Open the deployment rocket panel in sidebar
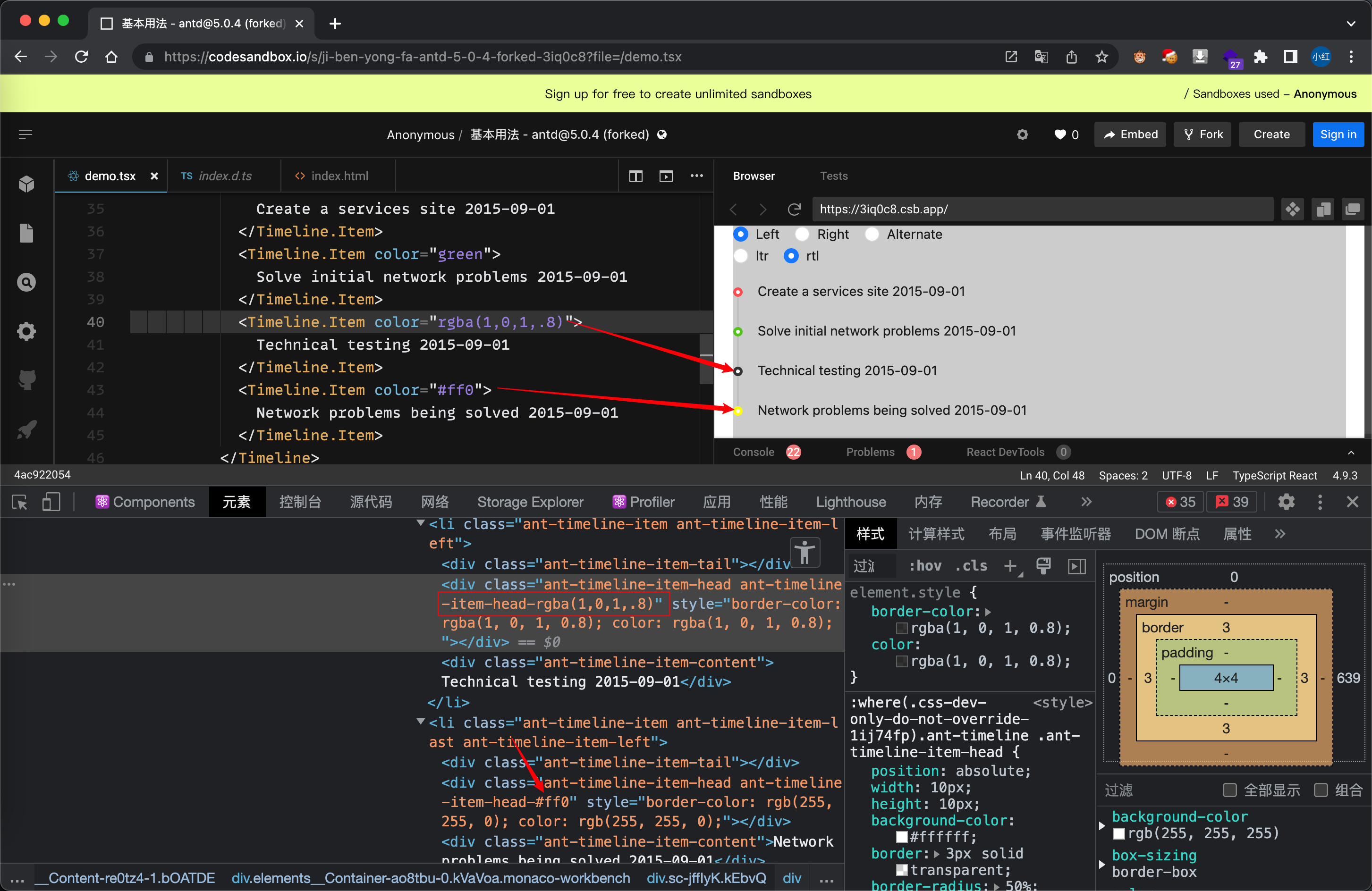The width and height of the screenshot is (1372, 891). coord(26,429)
